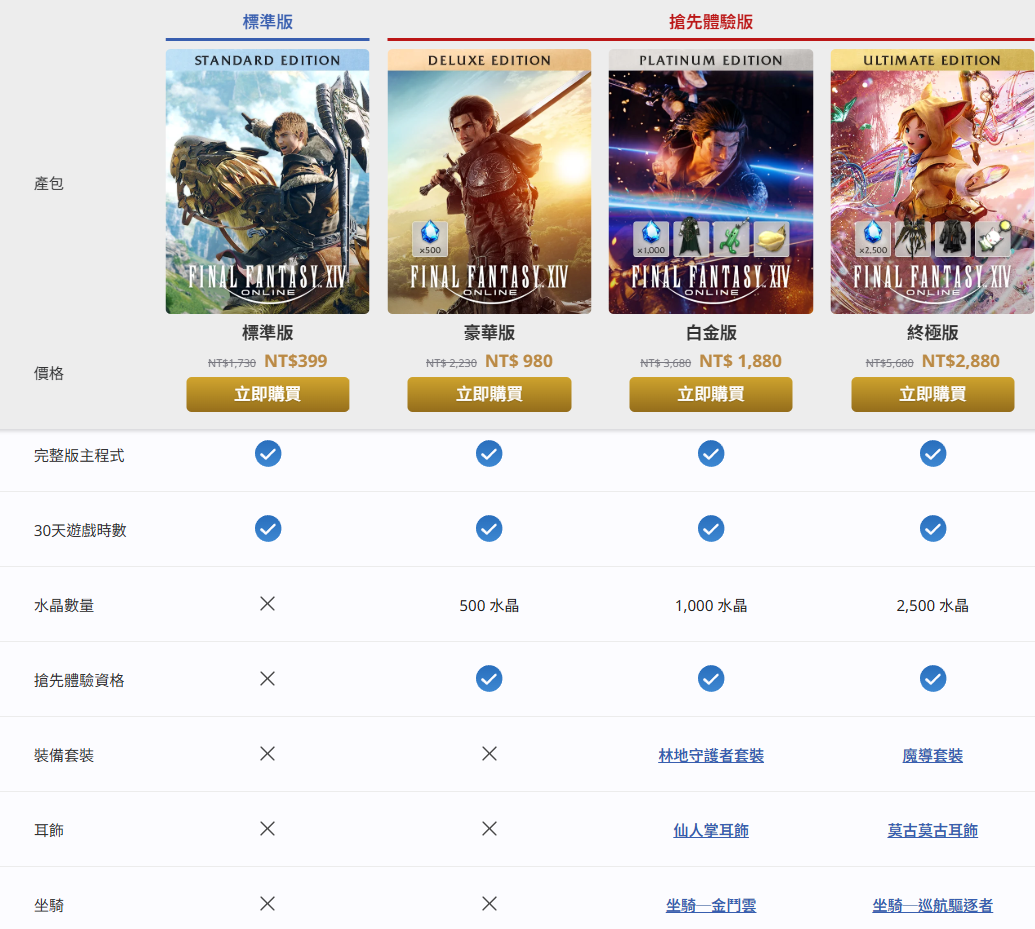Viewport: 1035px width, 929px height.
Task: Click the 坐騎 X mark for 豪華版
Action: point(489,903)
